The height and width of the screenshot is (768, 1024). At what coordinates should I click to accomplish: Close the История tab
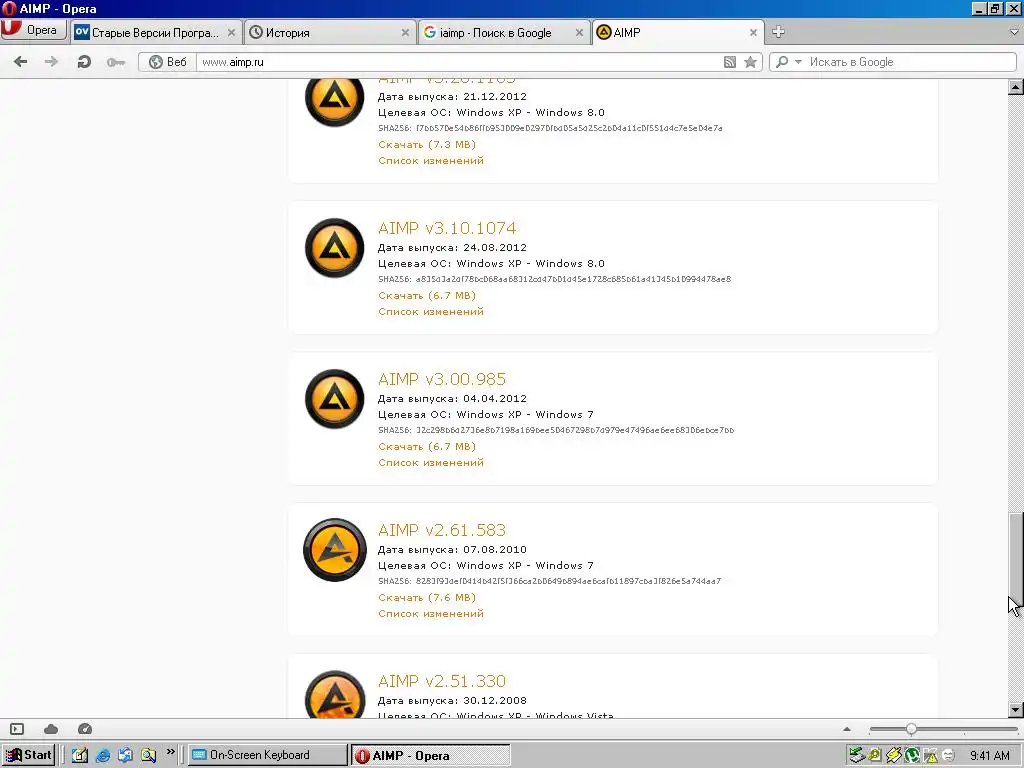(x=406, y=33)
